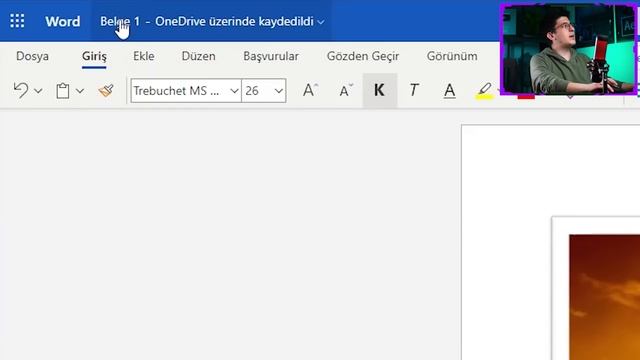Expand the undo dropdown arrow
Screen dimensions: 640x360
pos(38,91)
